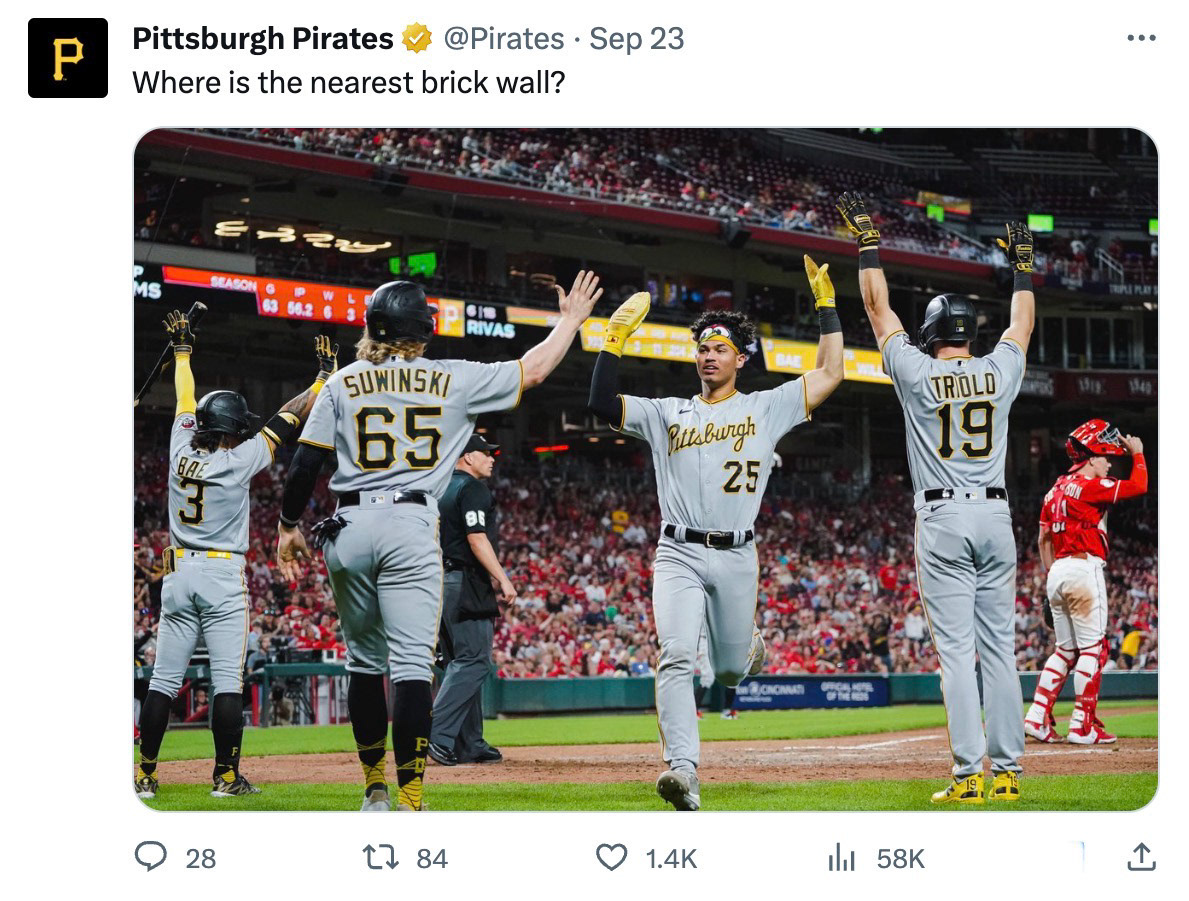Open the Sep 23 timestamp link
The image size is (1189, 901).
[637, 39]
